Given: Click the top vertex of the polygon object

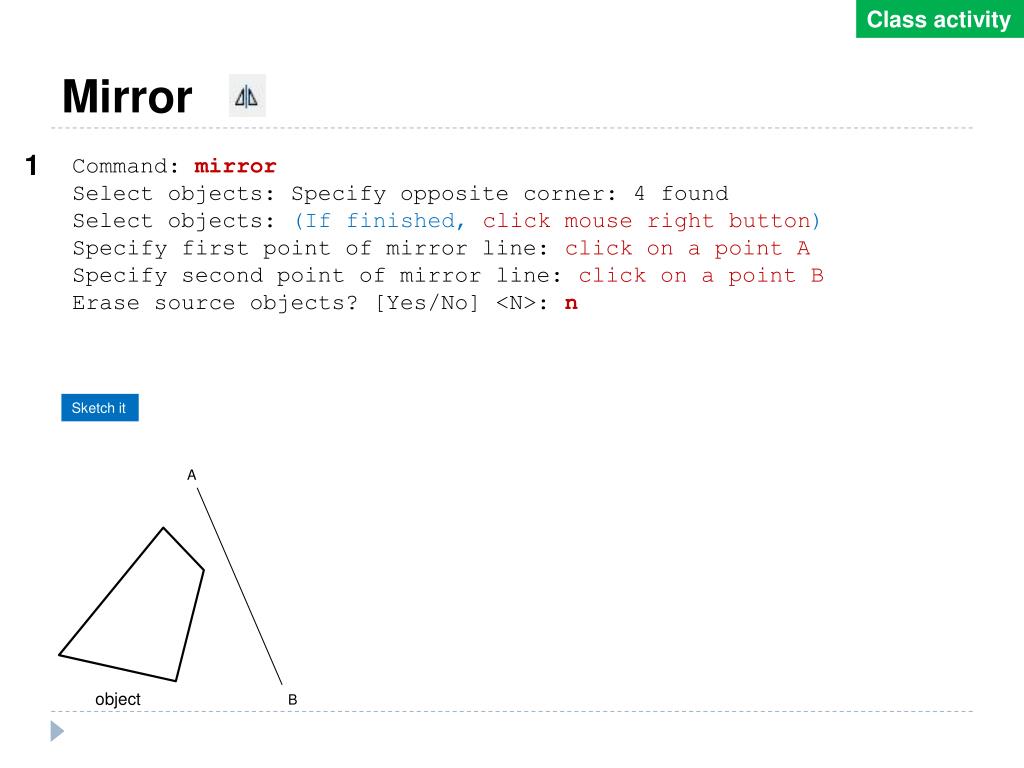Looking at the screenshot, I should (163, 528).
